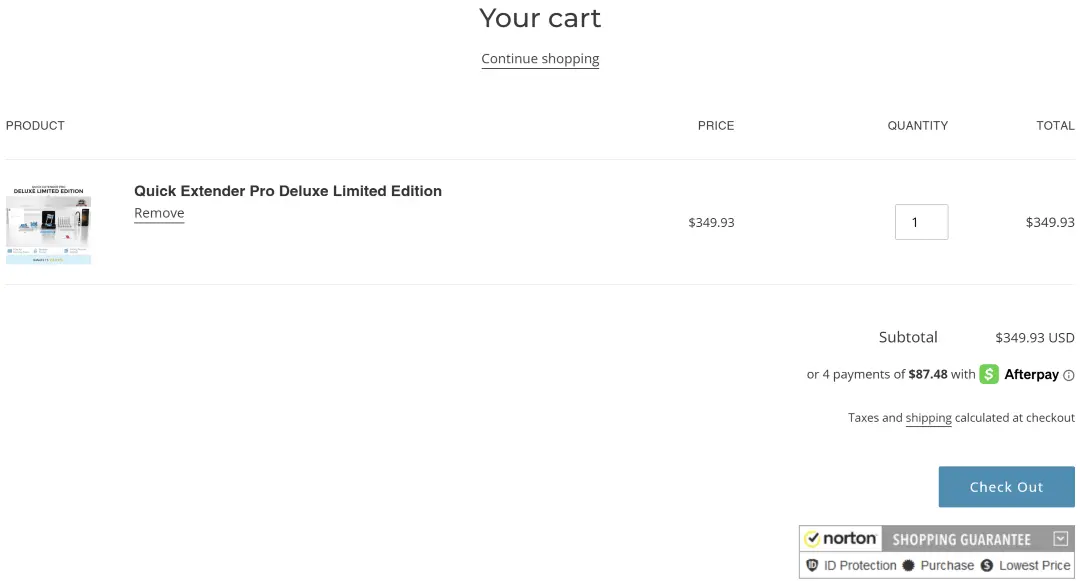The height and width of the screenshot is (581, 1080).
Task: Click the ID Protection label
Action: pos(860,566)
